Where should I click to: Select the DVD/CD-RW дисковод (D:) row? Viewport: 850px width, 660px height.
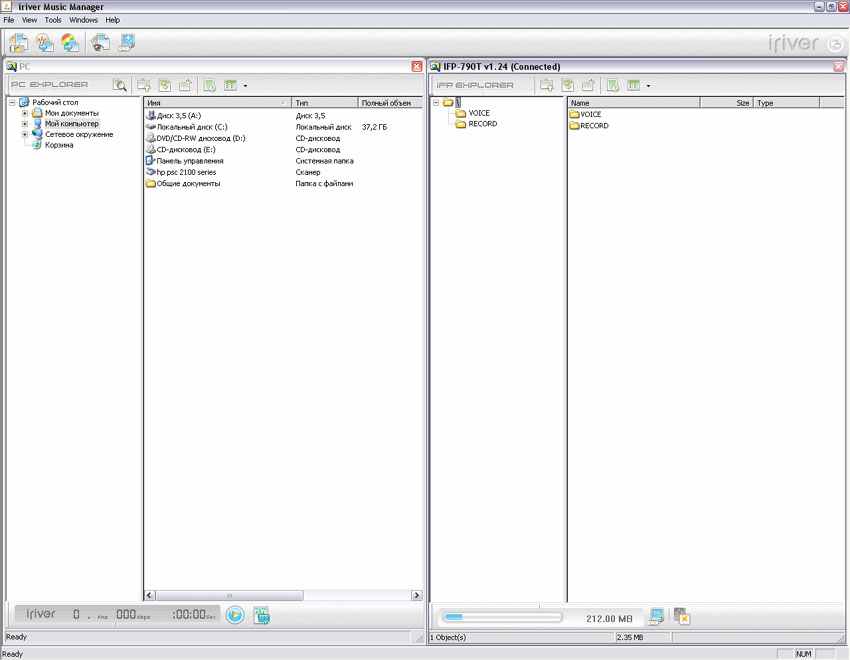pyautogui.click(x=282, y=138)
